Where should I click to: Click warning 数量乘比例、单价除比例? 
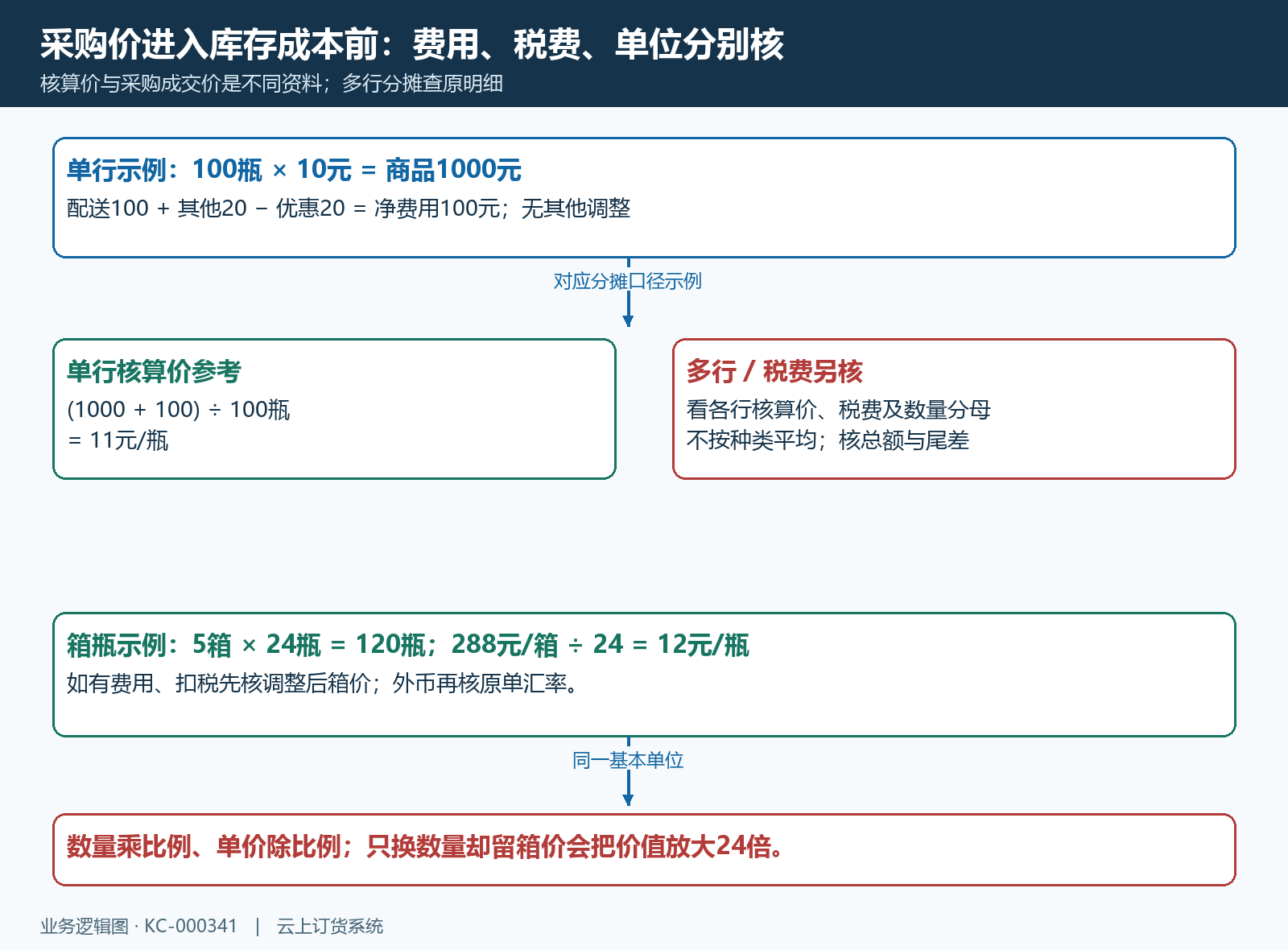tap(204, 846)
